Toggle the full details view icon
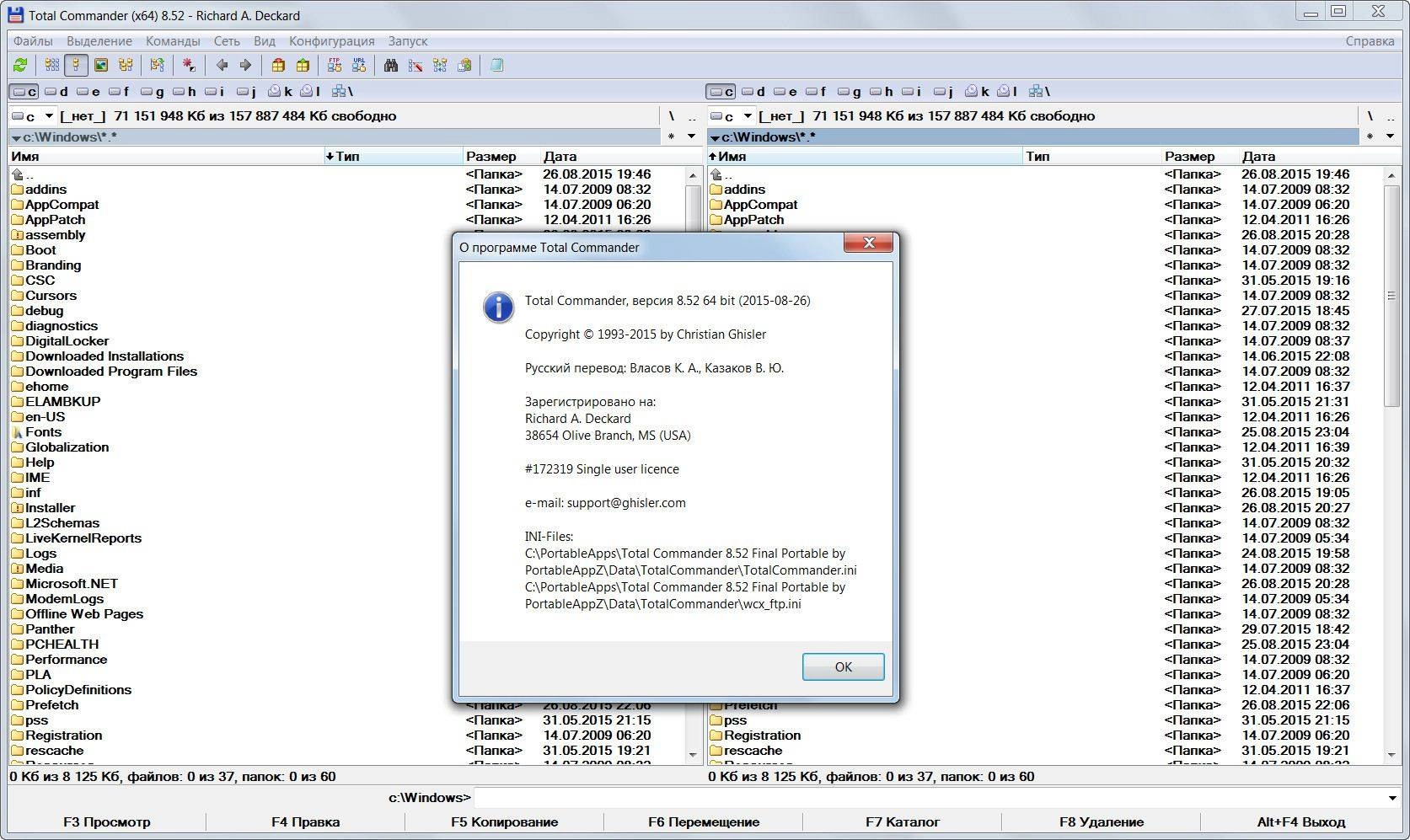Image resolution: width=1410 pixels, height=840 pixels. [76, 65]
